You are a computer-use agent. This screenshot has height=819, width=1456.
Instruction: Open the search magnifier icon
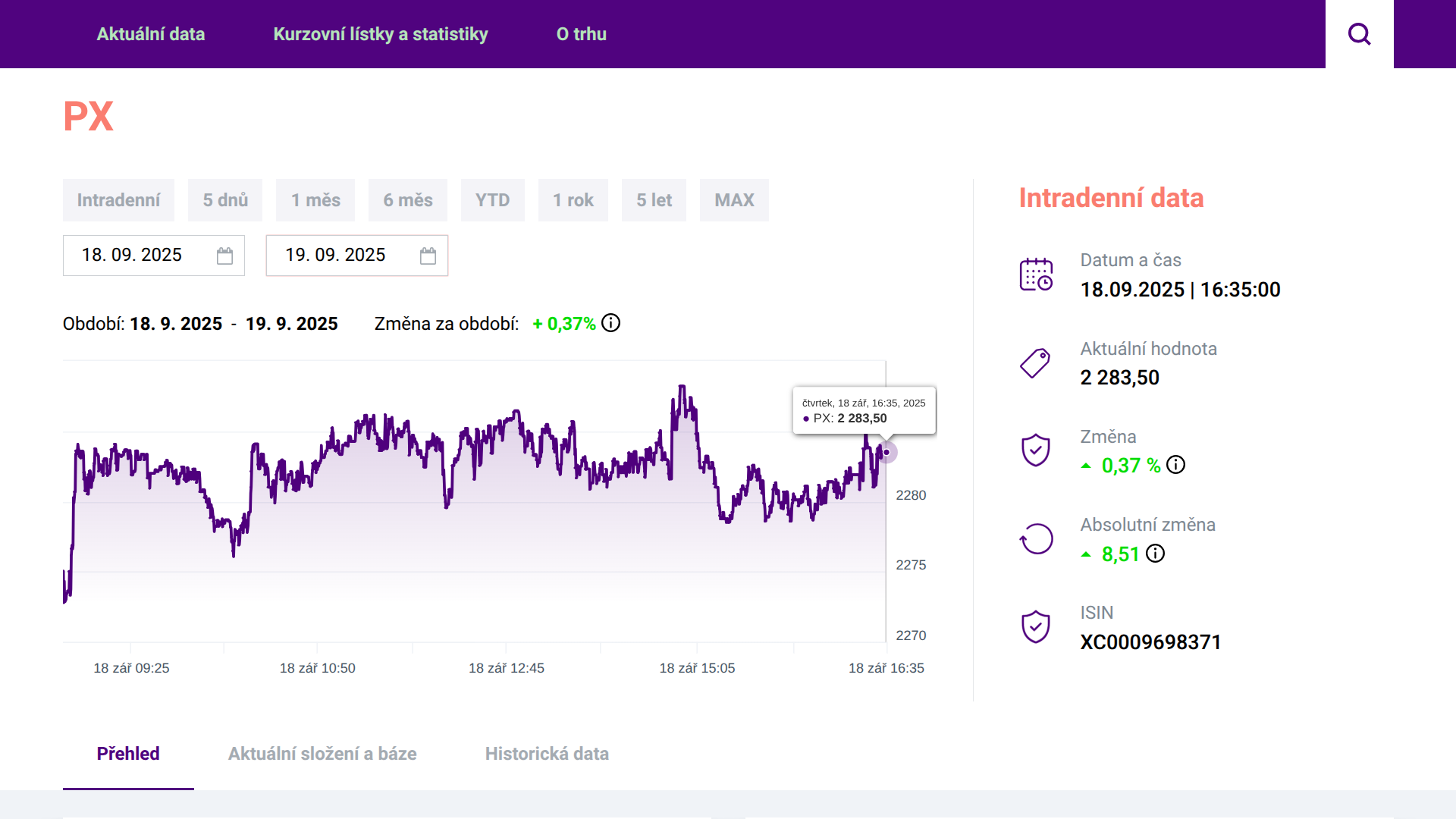click(1359, 34)
